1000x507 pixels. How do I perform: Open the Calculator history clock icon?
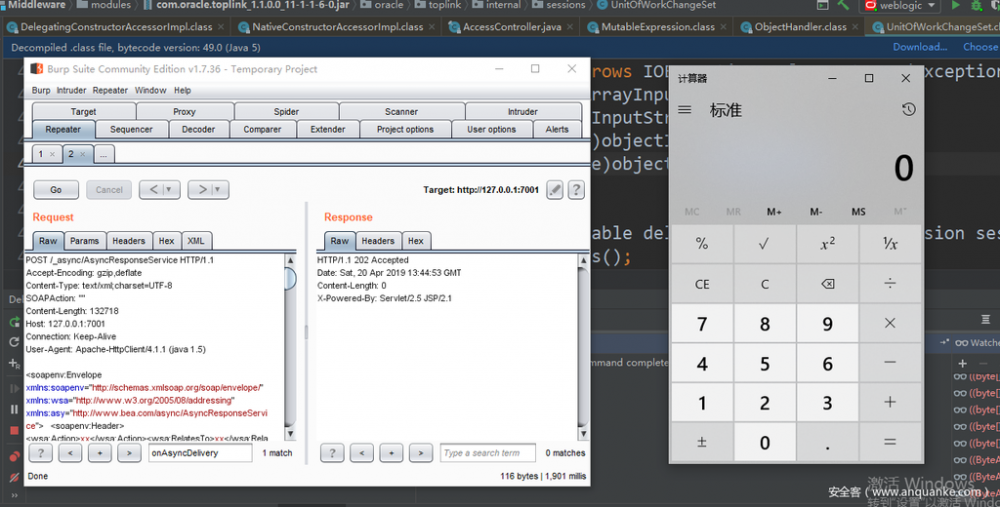pos(908,110)
